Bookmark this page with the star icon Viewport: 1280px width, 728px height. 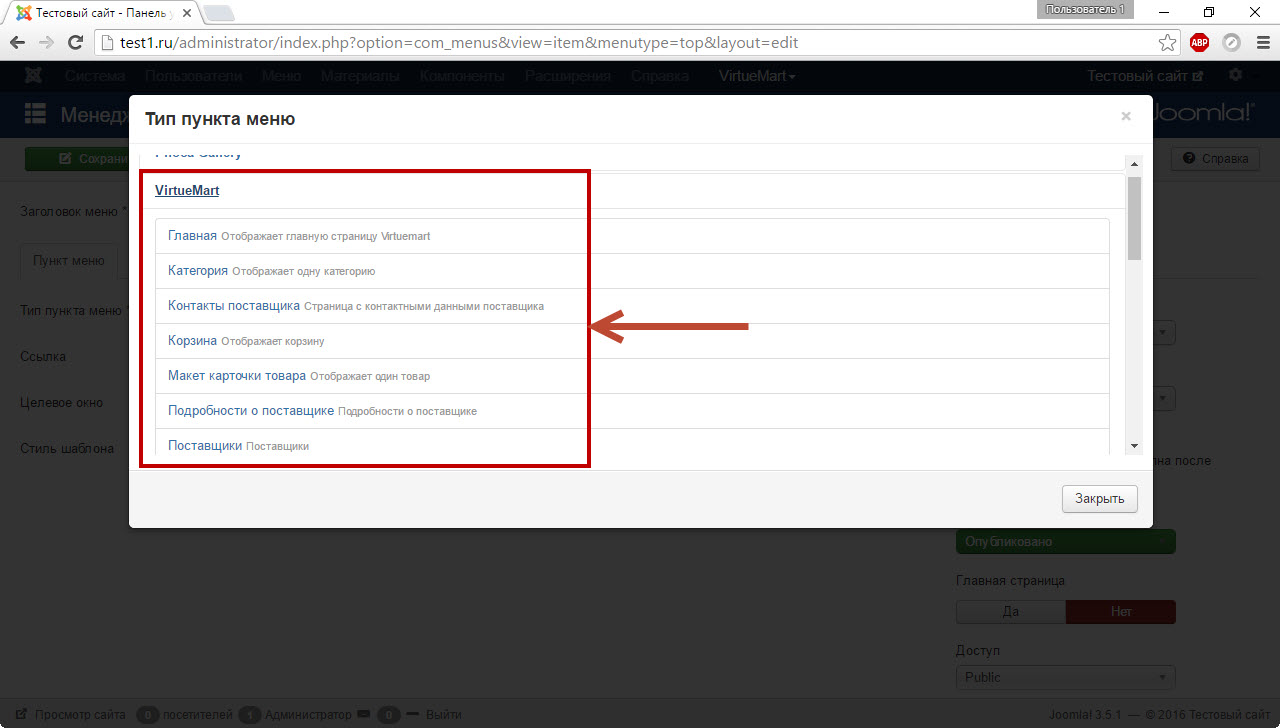coord(1167,43)
